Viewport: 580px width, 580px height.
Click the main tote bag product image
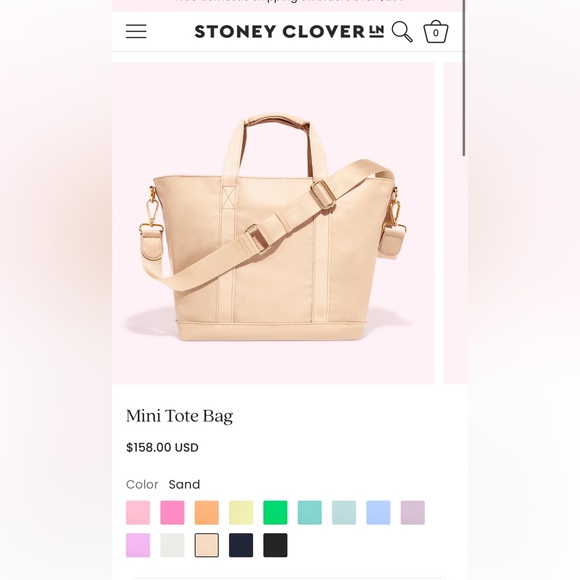(x=273, y=223)
